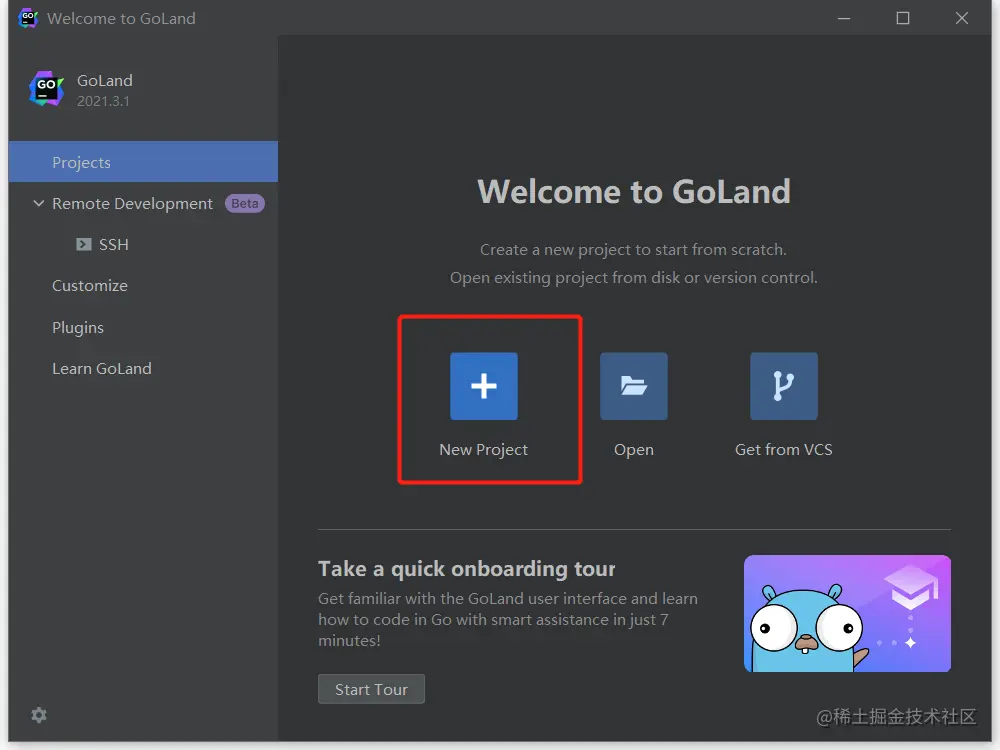Click the Open folder icon
Screen dimensions: 1000x750
pos(633,386)
